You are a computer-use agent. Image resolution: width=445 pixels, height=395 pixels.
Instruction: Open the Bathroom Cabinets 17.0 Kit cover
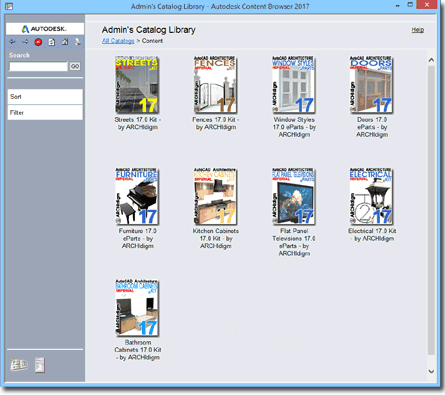[x=137, y=308]
